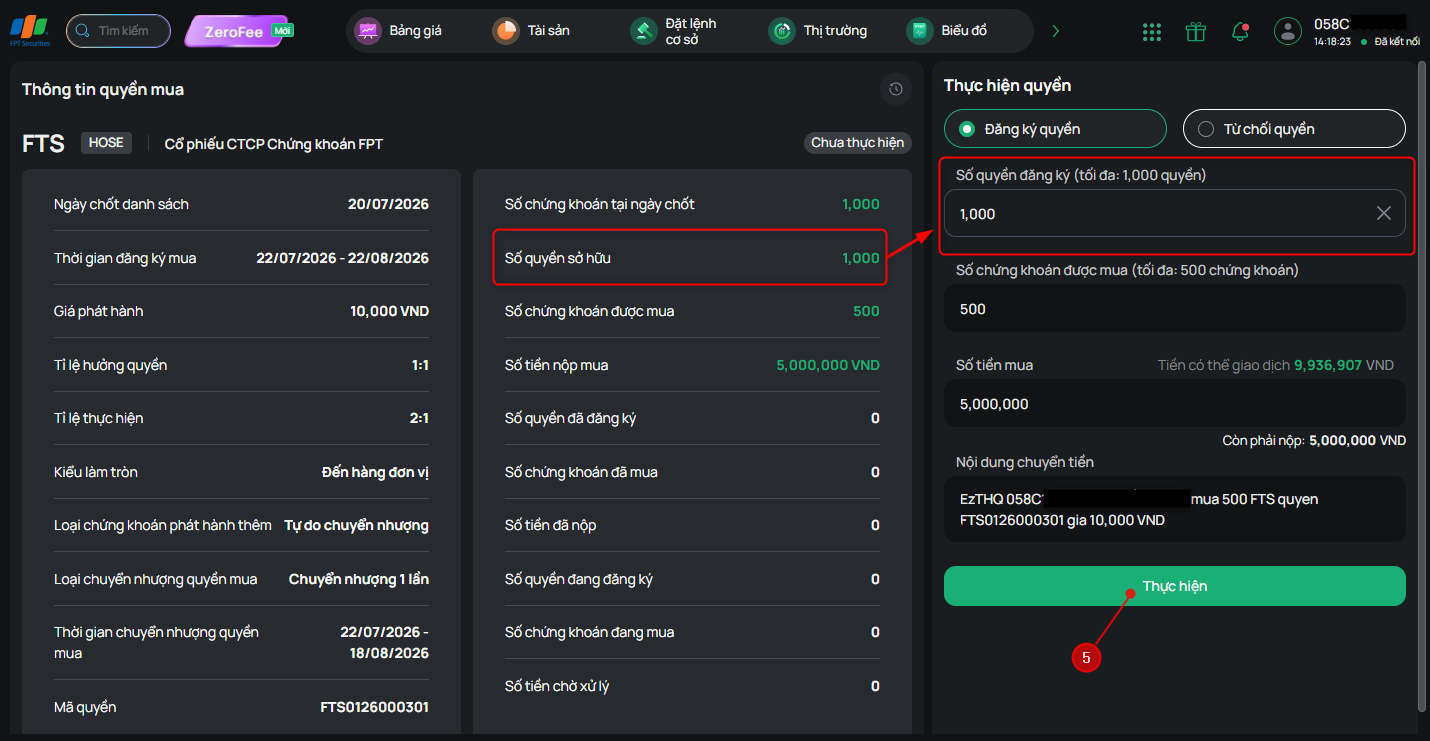
Task: Click the ZeroFee Mới promotion button
Action: click(239, 31)
